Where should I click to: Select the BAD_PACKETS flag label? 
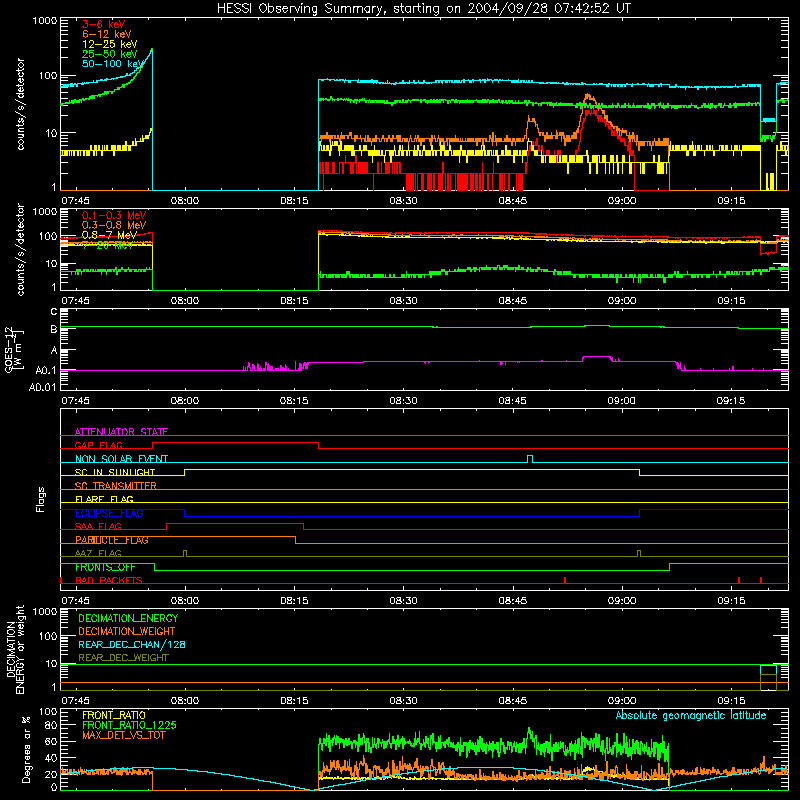click(109, 580)
